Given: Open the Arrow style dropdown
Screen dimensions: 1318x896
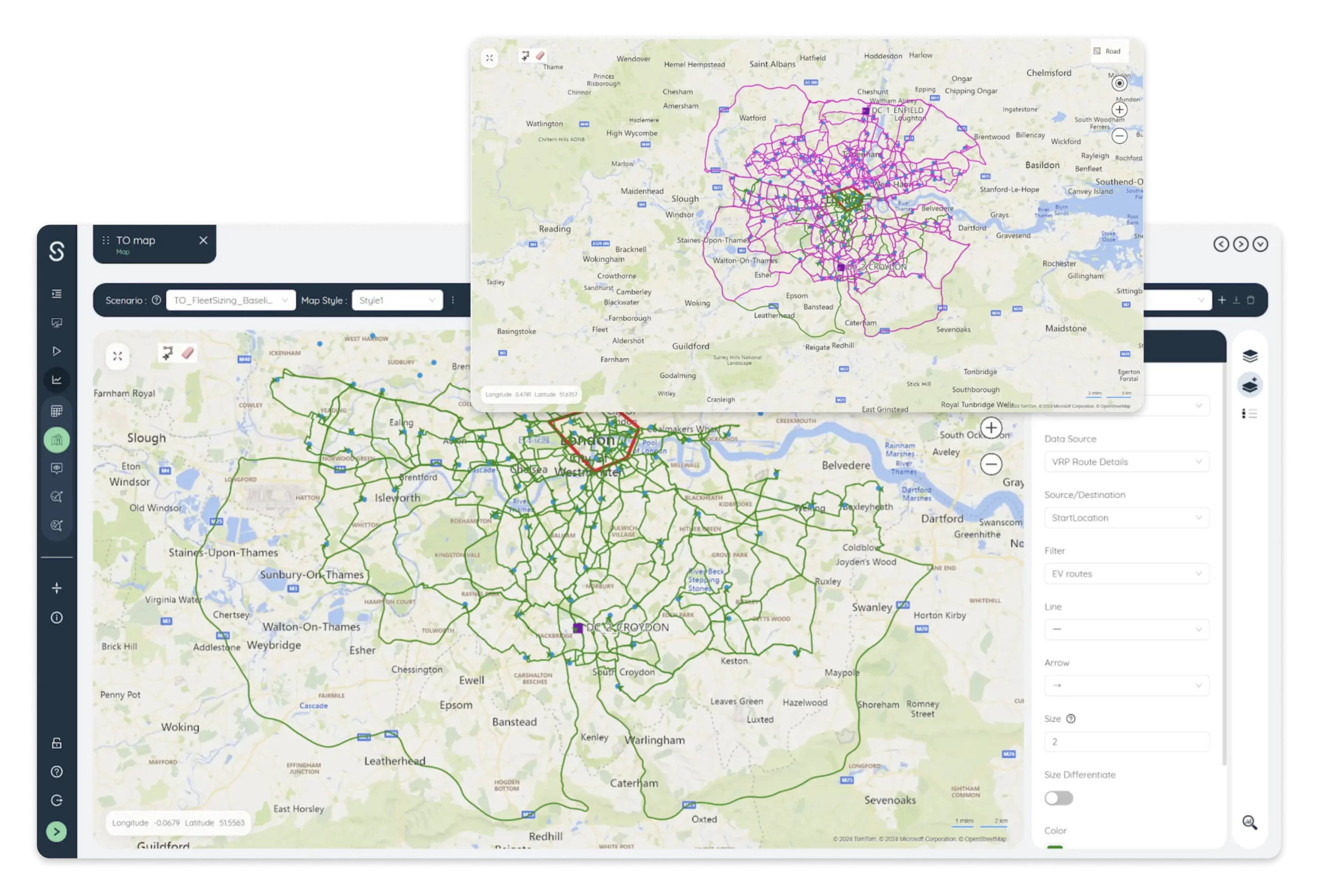Looking at the screenshot, I should 1126,685.
